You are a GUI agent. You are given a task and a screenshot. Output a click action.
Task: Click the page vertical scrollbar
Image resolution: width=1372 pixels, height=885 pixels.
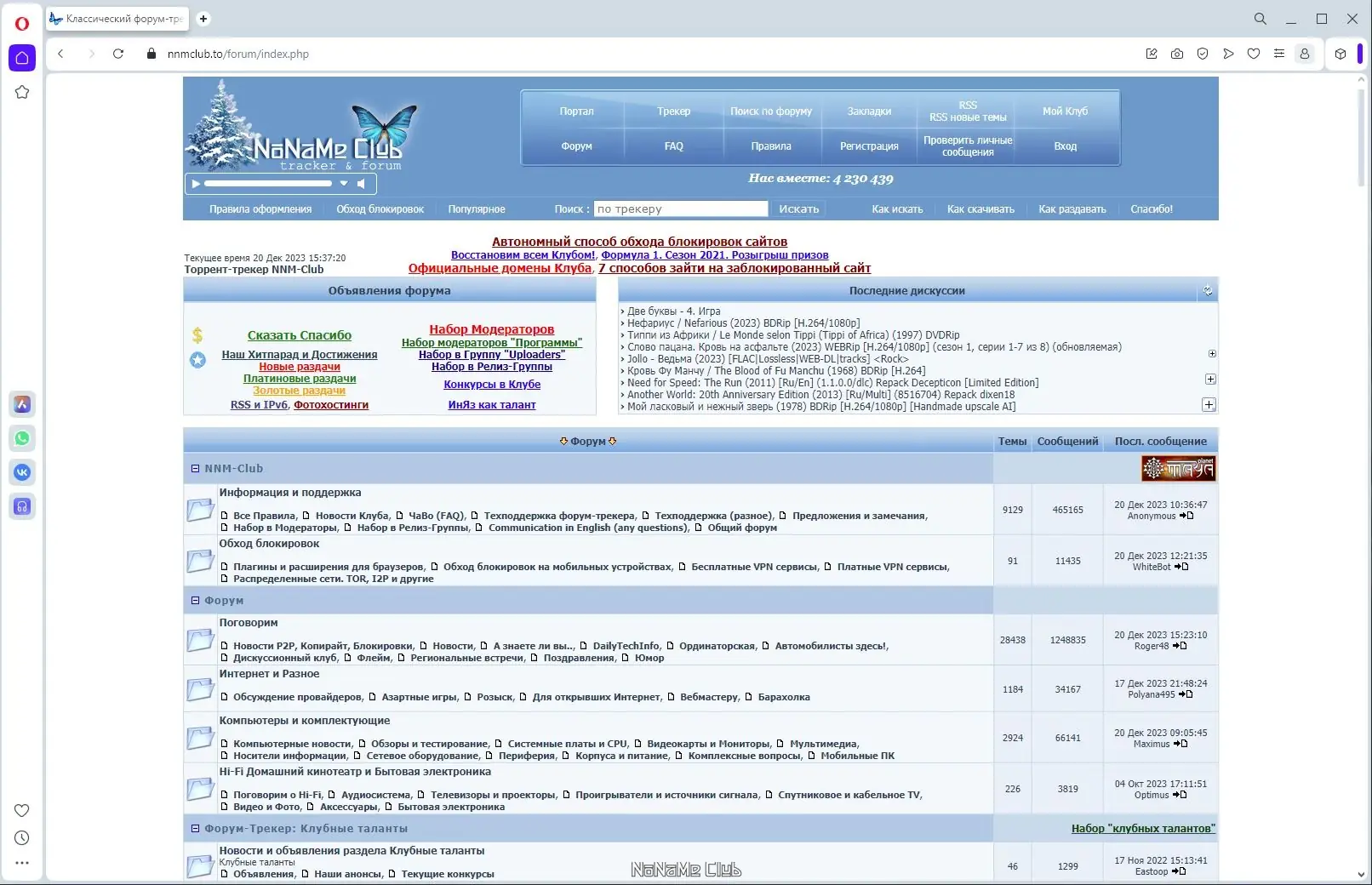tap(1361, 136)
